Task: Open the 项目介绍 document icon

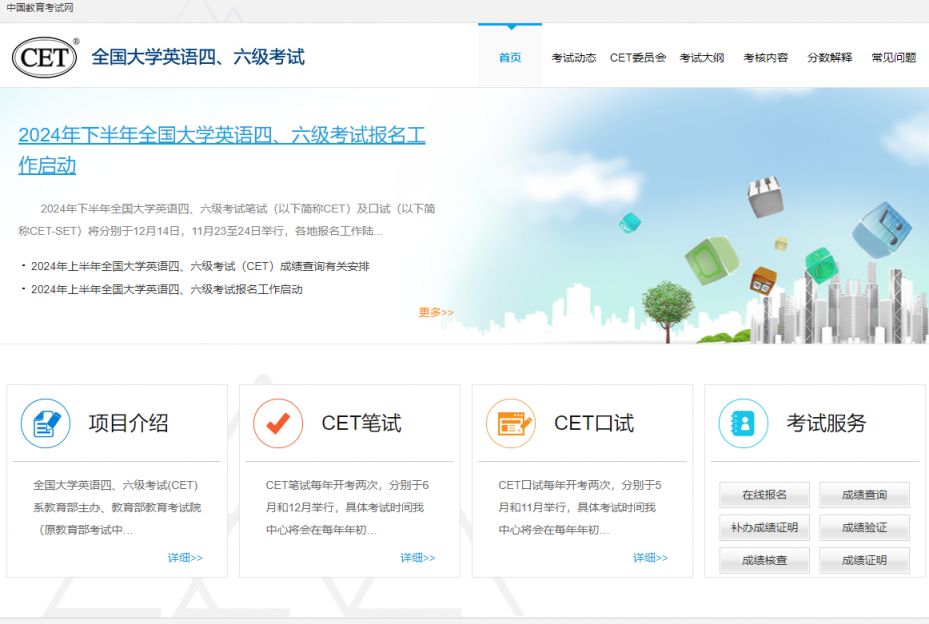Action: coord(46,423)
